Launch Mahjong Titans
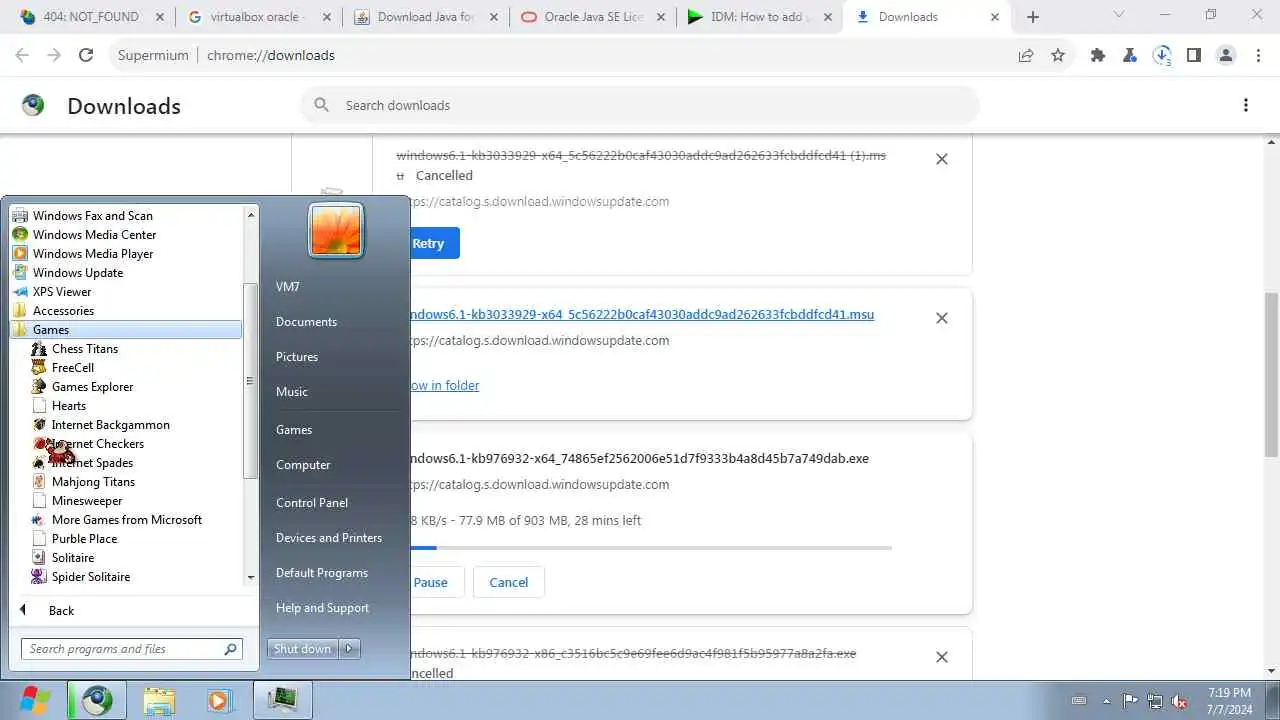The image size is (1280, 720). click(x=93, y=482)
